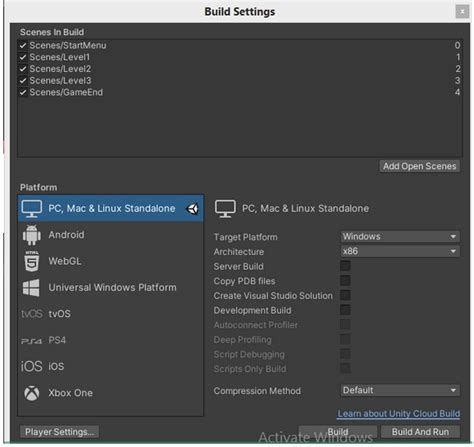Click the tvOS platform icon
This screenshot has width=474, height=447.
[32, 314]
